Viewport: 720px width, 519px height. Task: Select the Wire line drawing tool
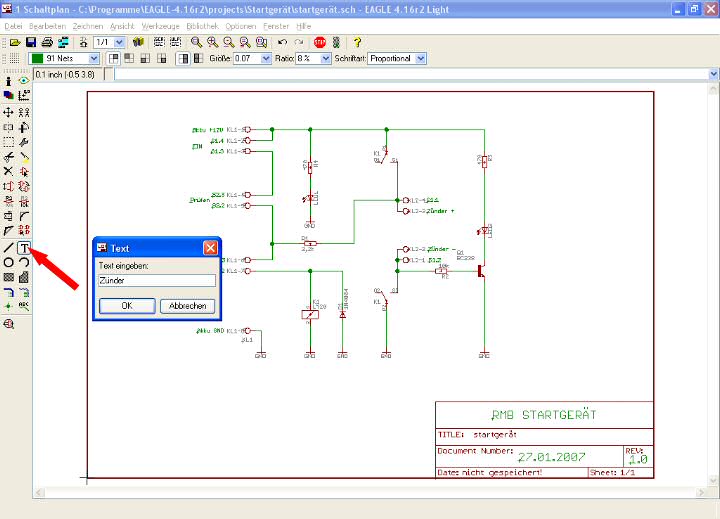[9, 247]
